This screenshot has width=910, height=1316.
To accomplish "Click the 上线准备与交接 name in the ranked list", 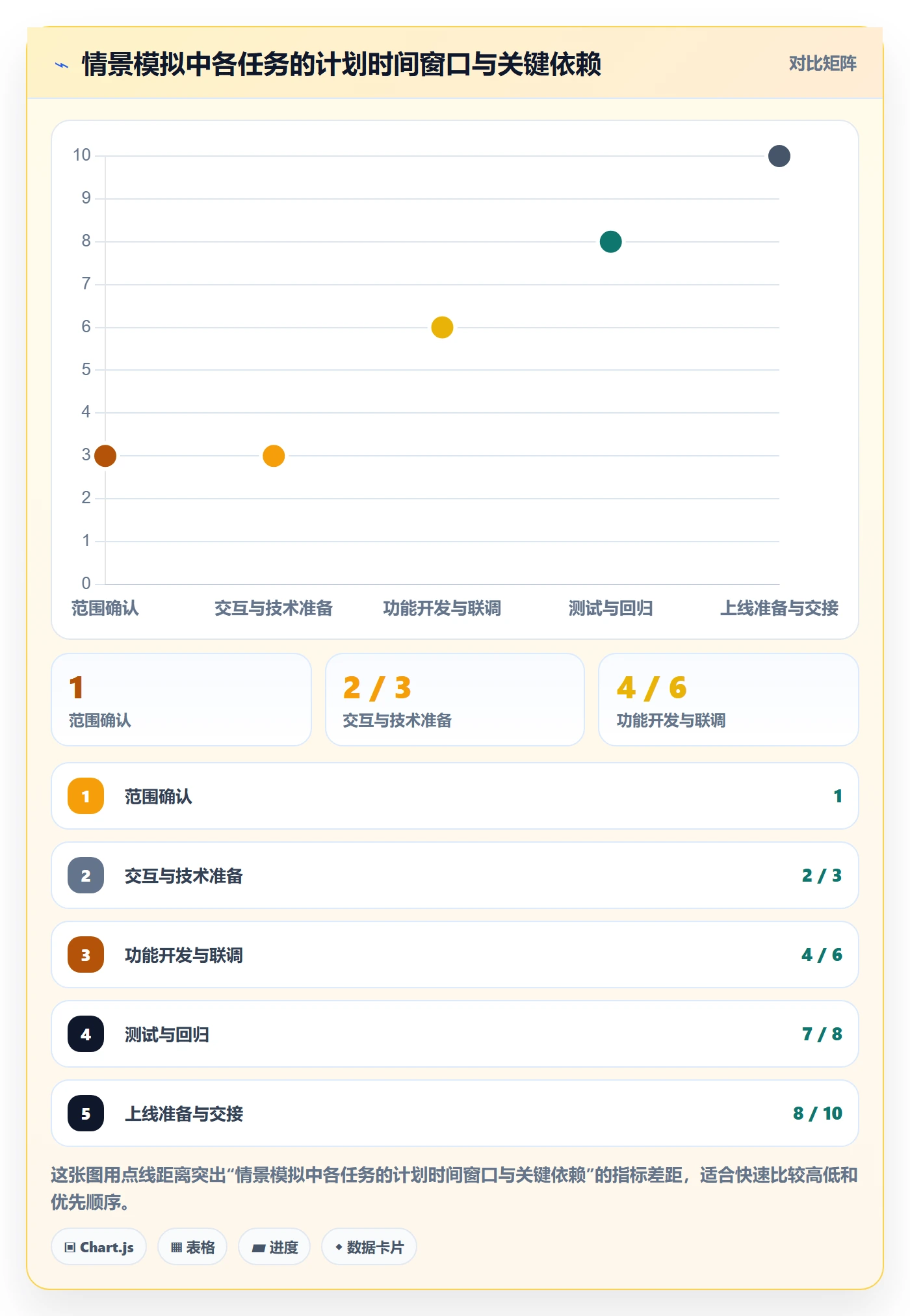I will tap(184, 1114).
